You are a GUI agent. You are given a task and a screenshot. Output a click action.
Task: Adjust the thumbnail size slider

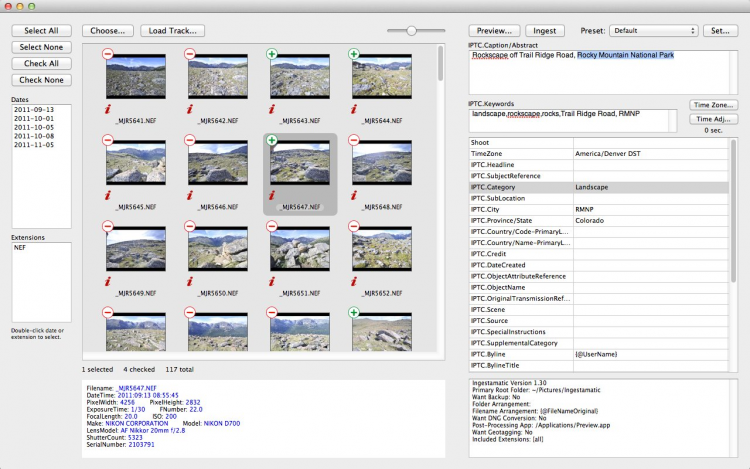pyautogui.click(x=411, y=31)
